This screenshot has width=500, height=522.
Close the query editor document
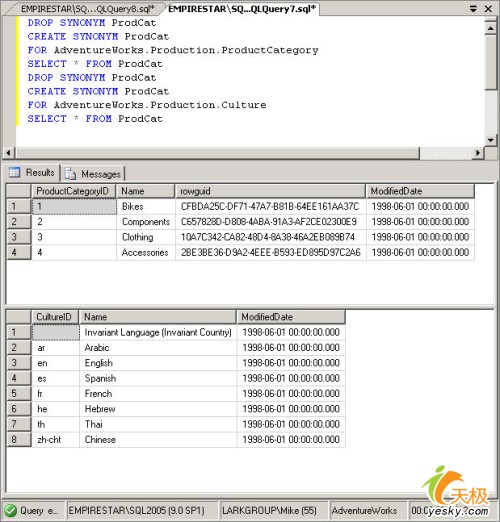488,9
